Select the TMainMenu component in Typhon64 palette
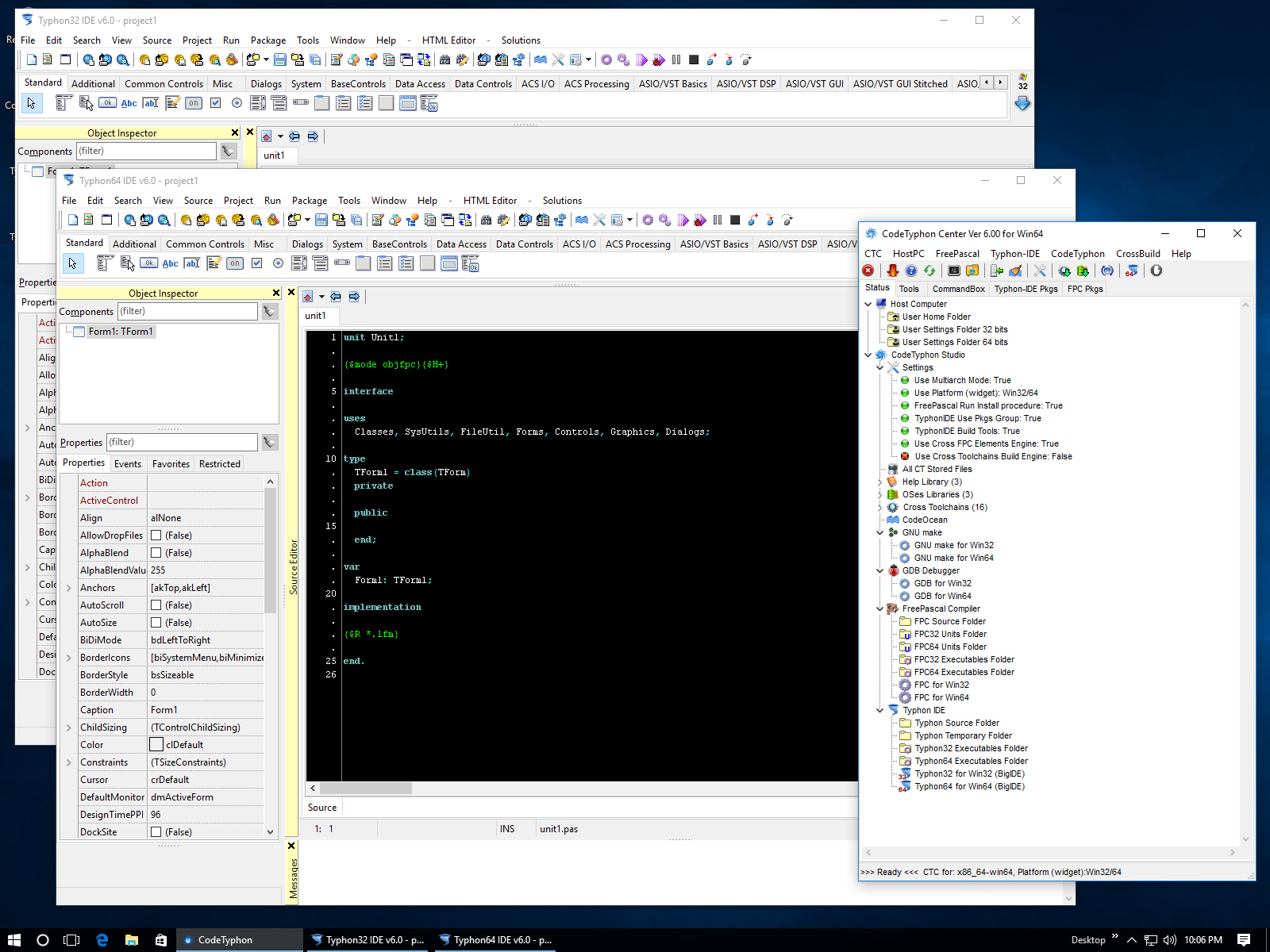 tap(106, 263)
